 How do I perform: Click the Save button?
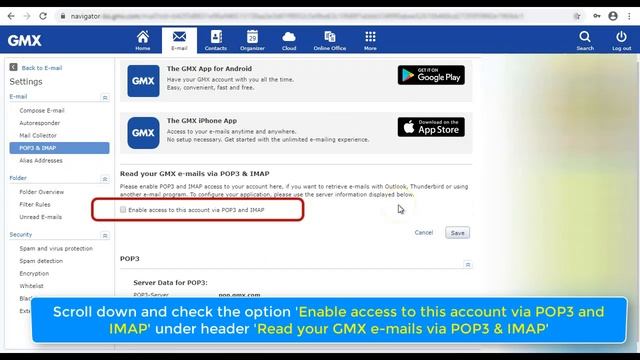pos(457,233)
